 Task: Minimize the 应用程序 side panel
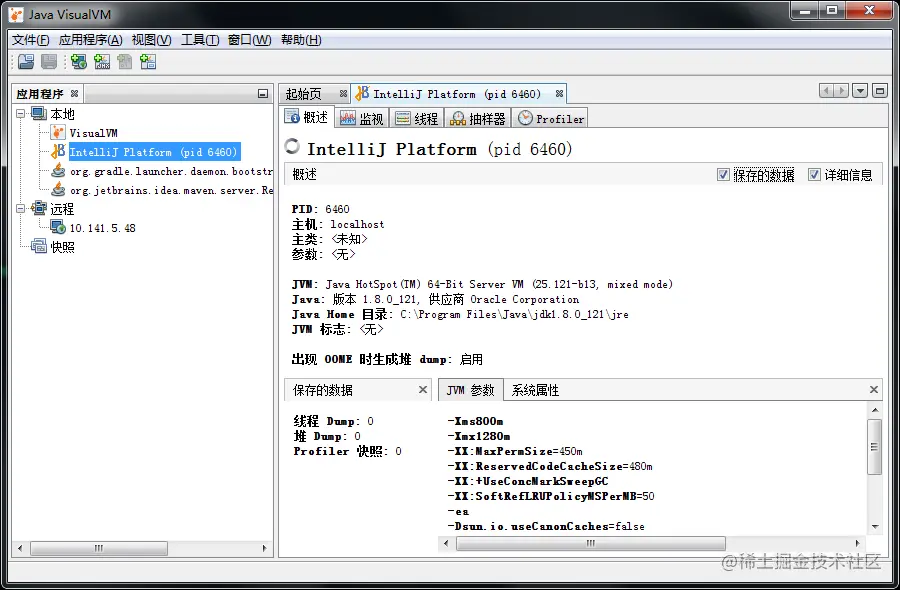coord(263,94)
